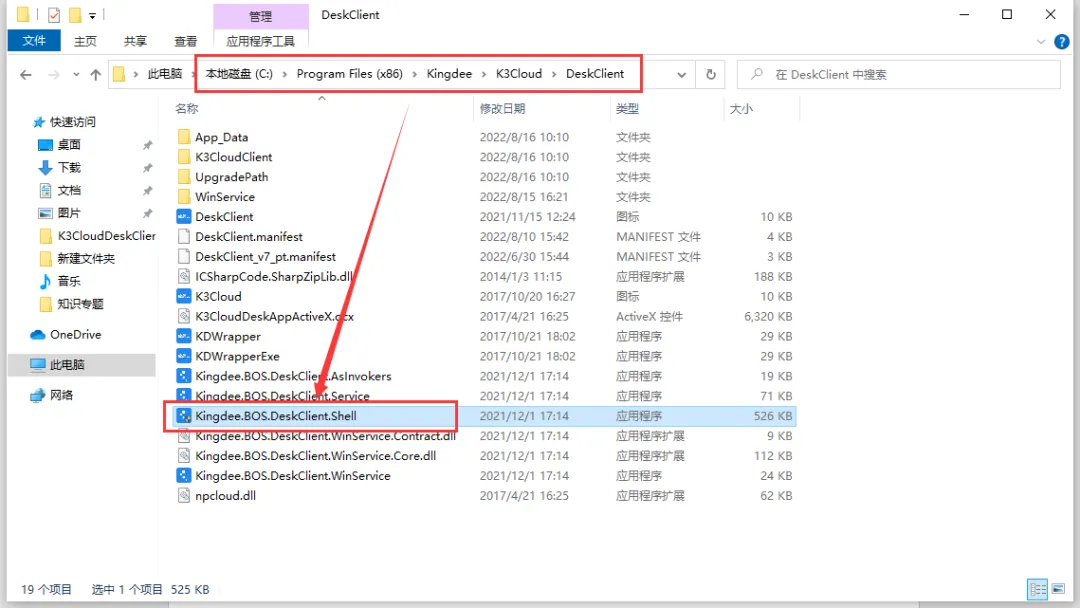This screenshot has width=1080, height=608.
Task: Select the WinService folder icon
Action: point(183,197)
